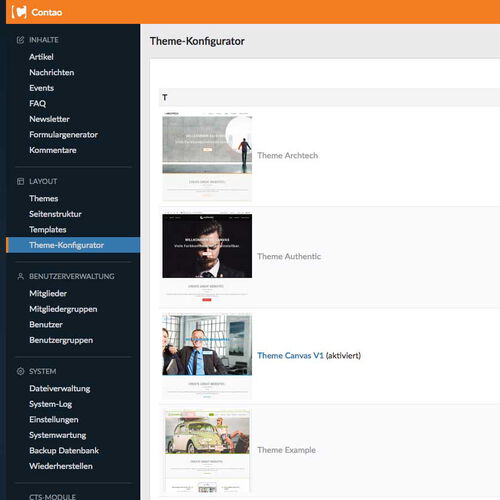Viewport: 500px width, 500px height.
Task: Click the Benutzerverwaltung person icon
Action: tap(20, 276)
